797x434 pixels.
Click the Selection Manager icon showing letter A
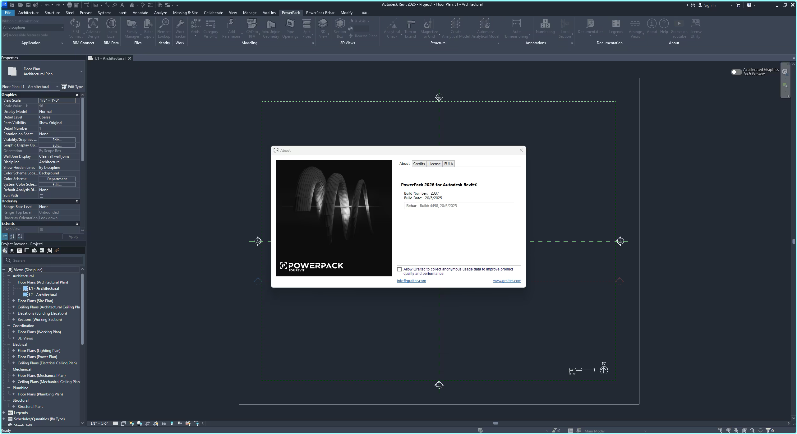[x=93, y=25]
